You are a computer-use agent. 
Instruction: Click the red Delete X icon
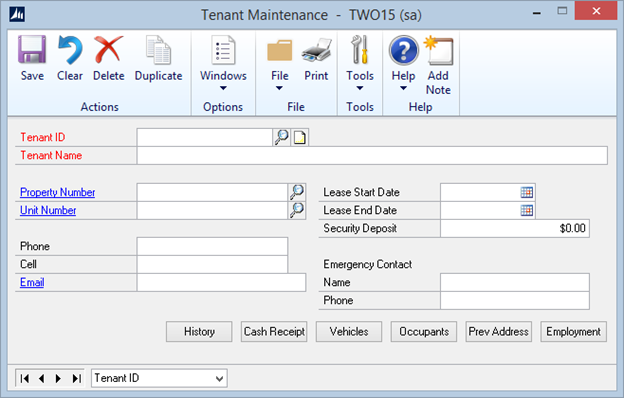[x=108, y=49]
